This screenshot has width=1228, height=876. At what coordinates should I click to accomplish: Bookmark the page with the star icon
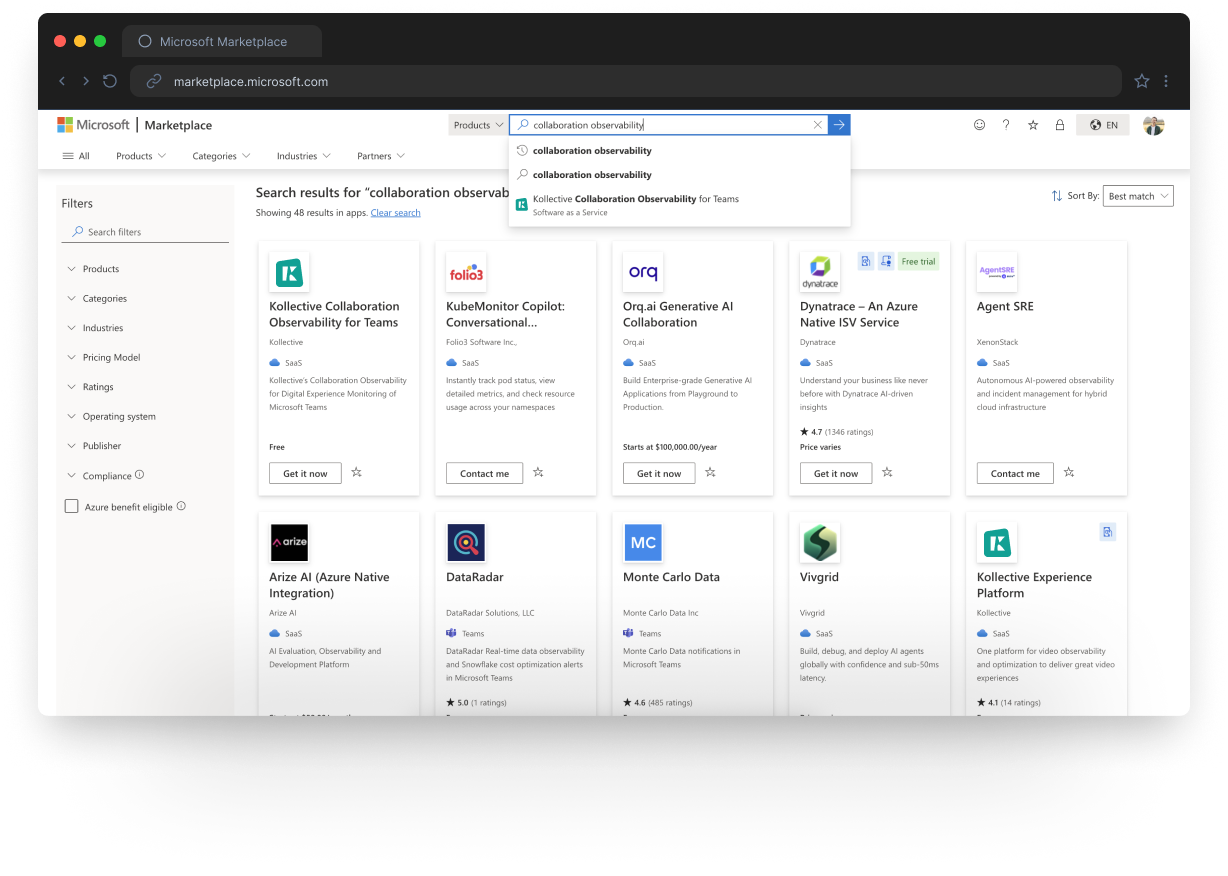pos(1142,81)
